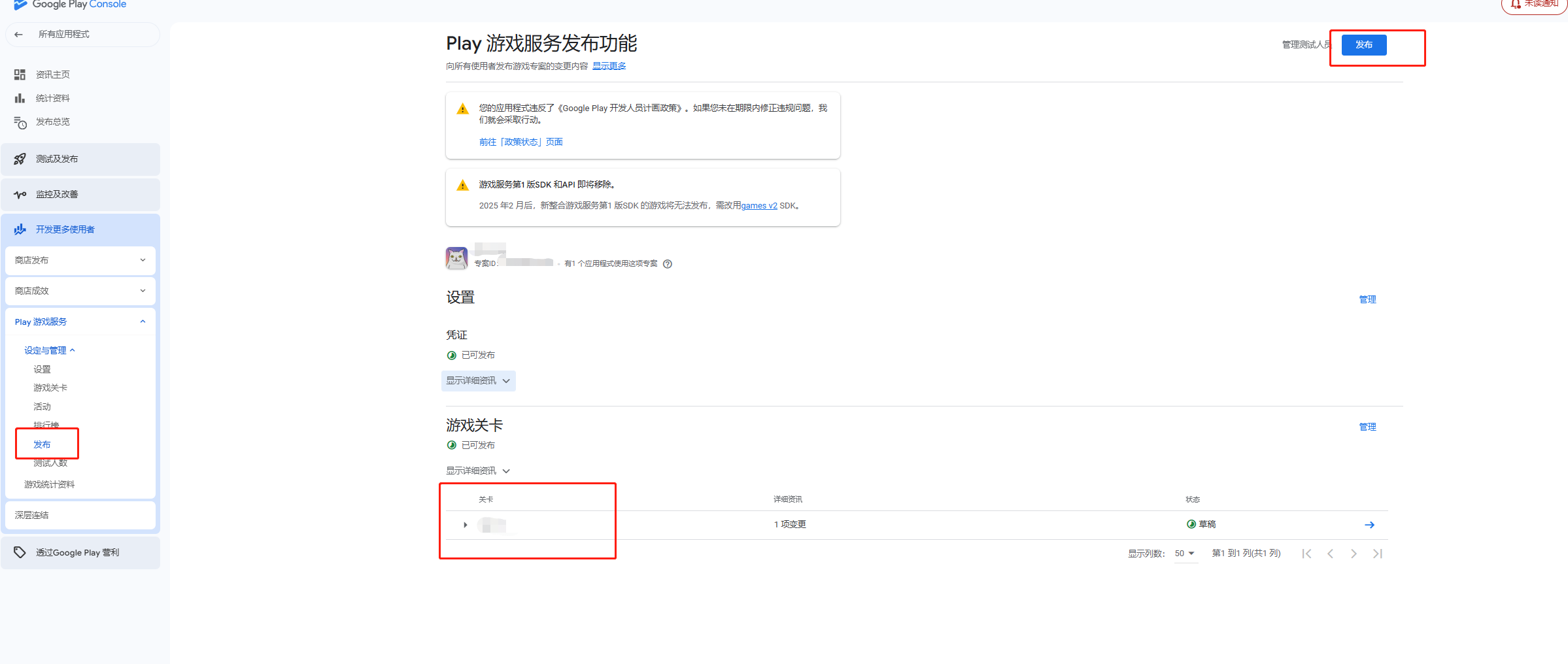Click the 关卡 column header
Screen dimensions: 1568x664
click(486, 499)
